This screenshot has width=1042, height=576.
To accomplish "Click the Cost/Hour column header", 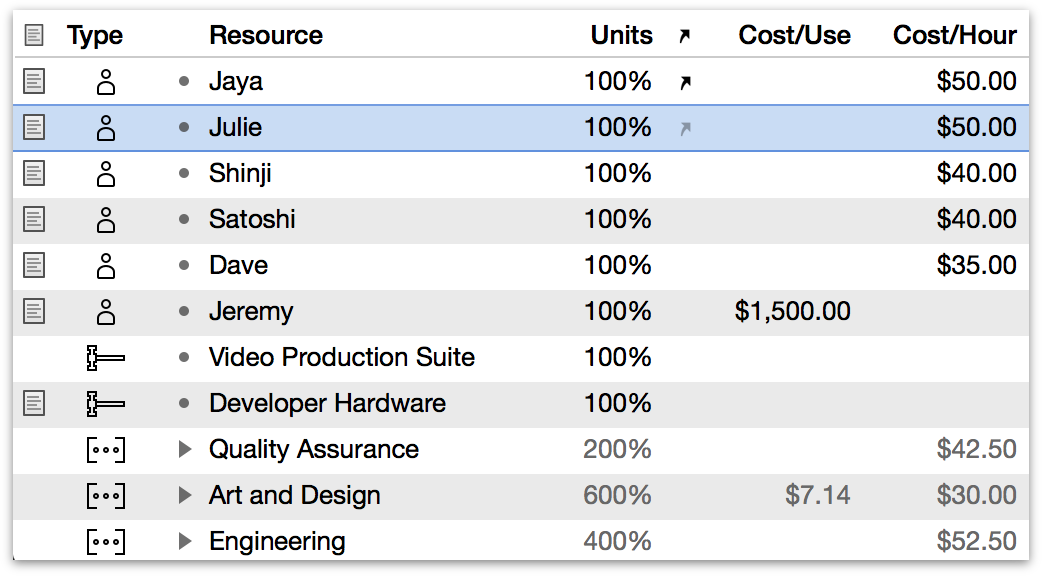I will coord(954,35).
